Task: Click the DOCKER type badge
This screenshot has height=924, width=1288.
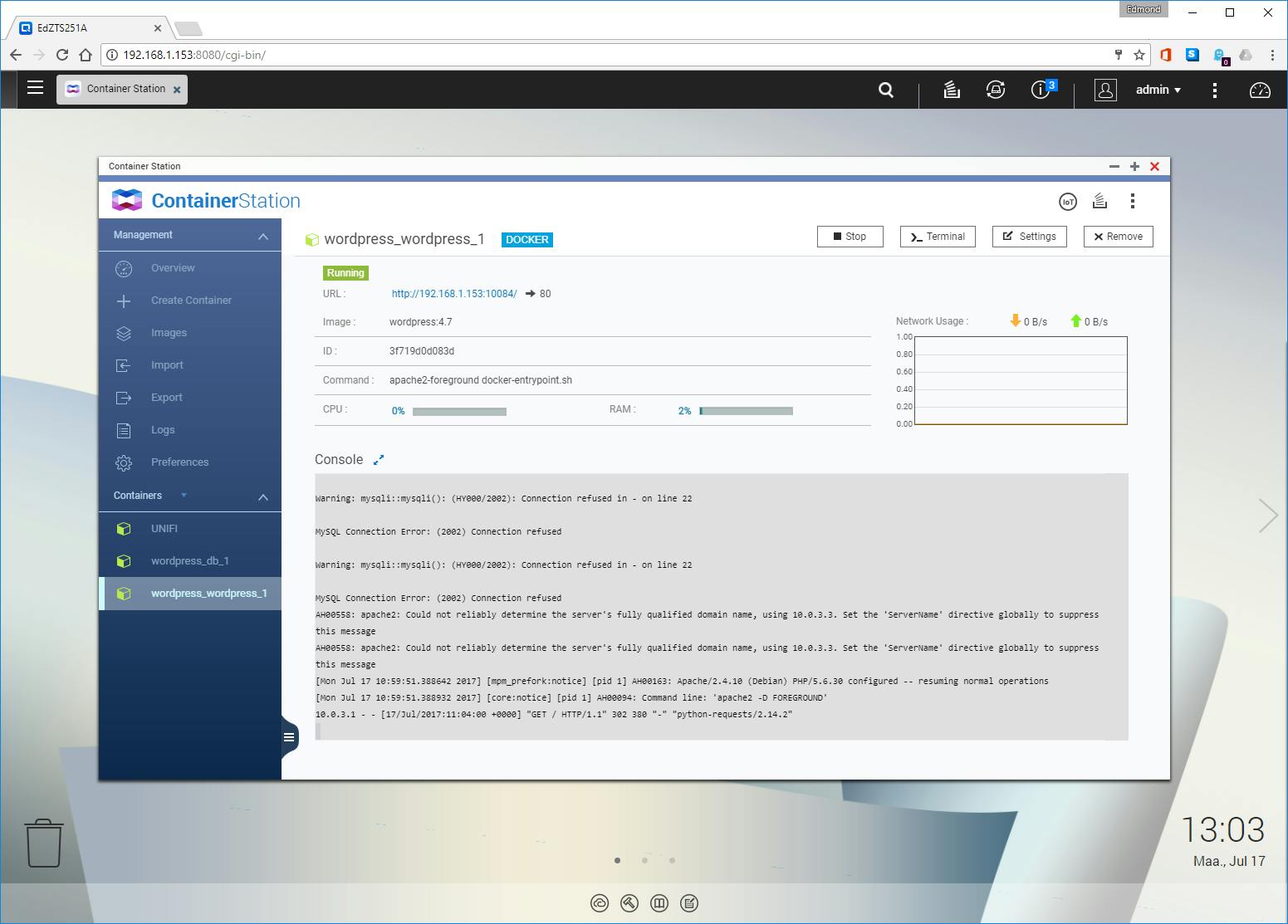Action: (x=527, y=240)
